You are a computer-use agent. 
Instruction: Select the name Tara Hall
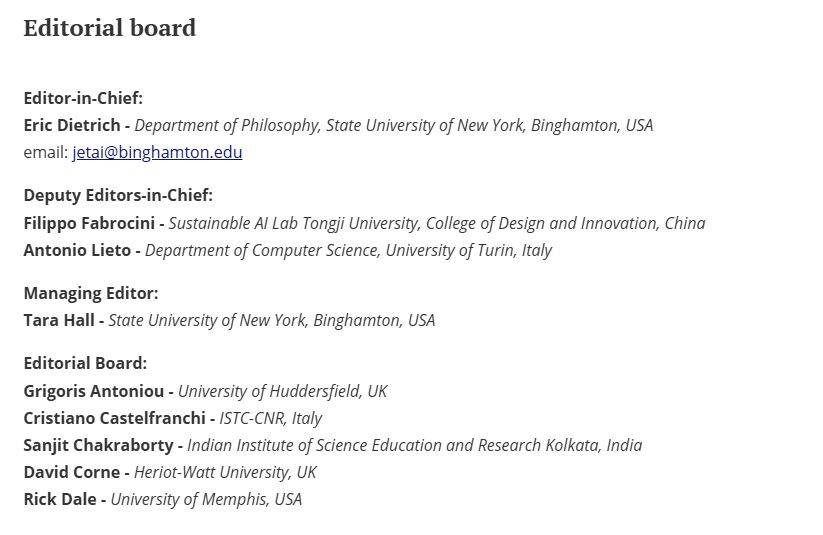click(59, 320)
